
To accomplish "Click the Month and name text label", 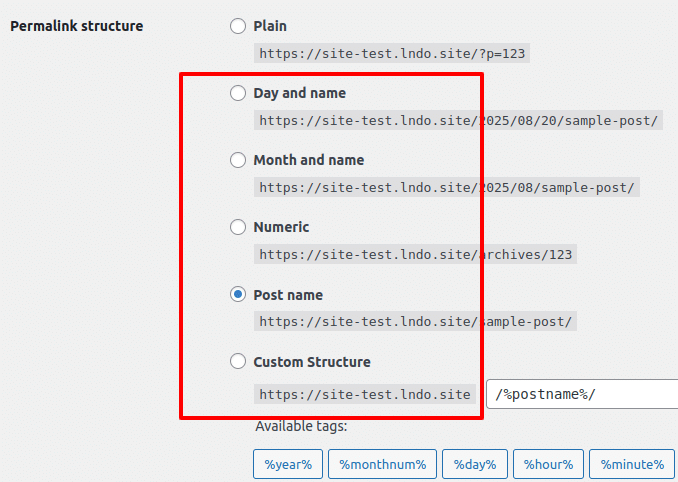I will 309,160.
